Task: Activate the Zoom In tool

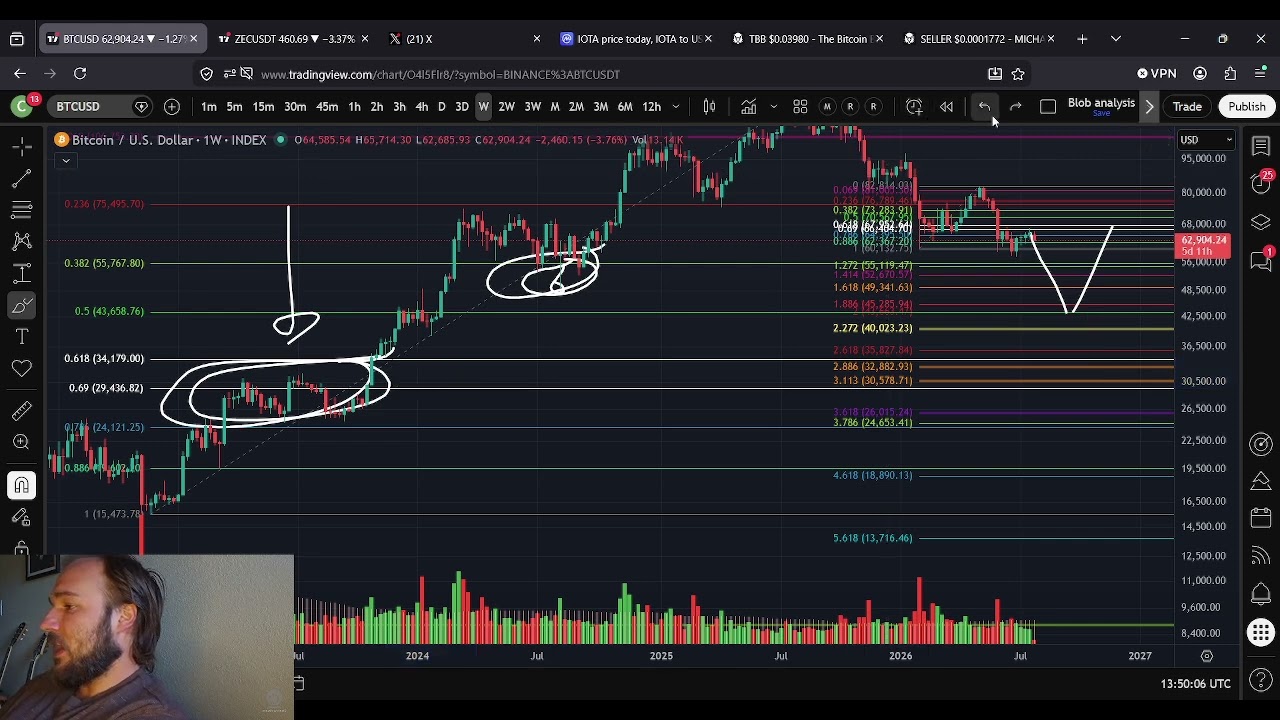Action: click(21, 442)
